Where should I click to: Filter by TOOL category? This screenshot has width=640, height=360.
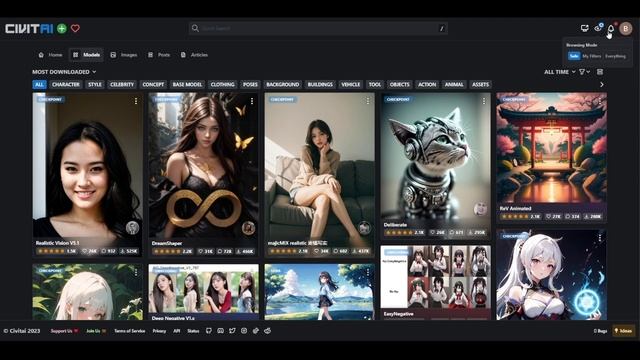click(375, 84)
